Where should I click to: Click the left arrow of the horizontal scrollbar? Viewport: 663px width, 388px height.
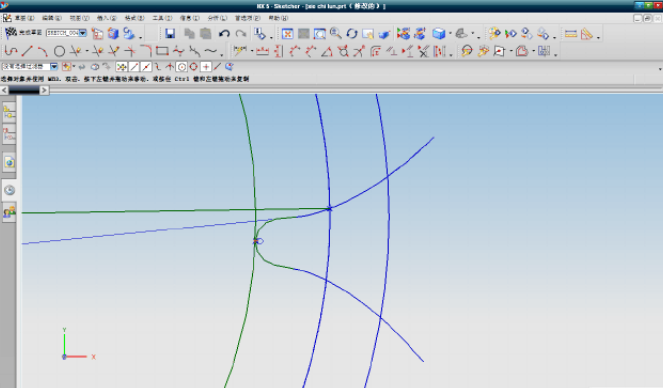[4, 90]
